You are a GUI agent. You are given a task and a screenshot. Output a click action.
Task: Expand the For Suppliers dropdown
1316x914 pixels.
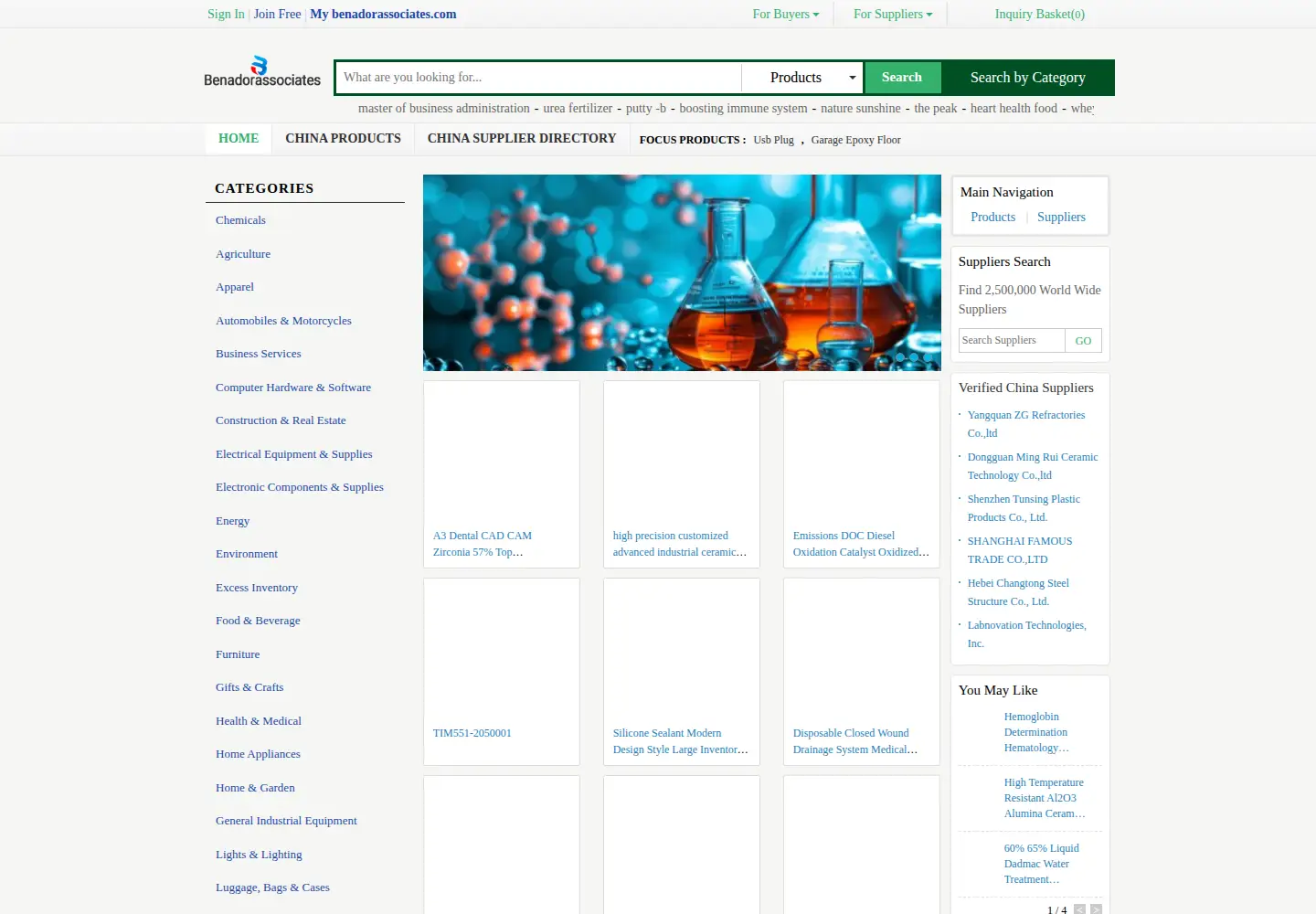coord(893,14)
